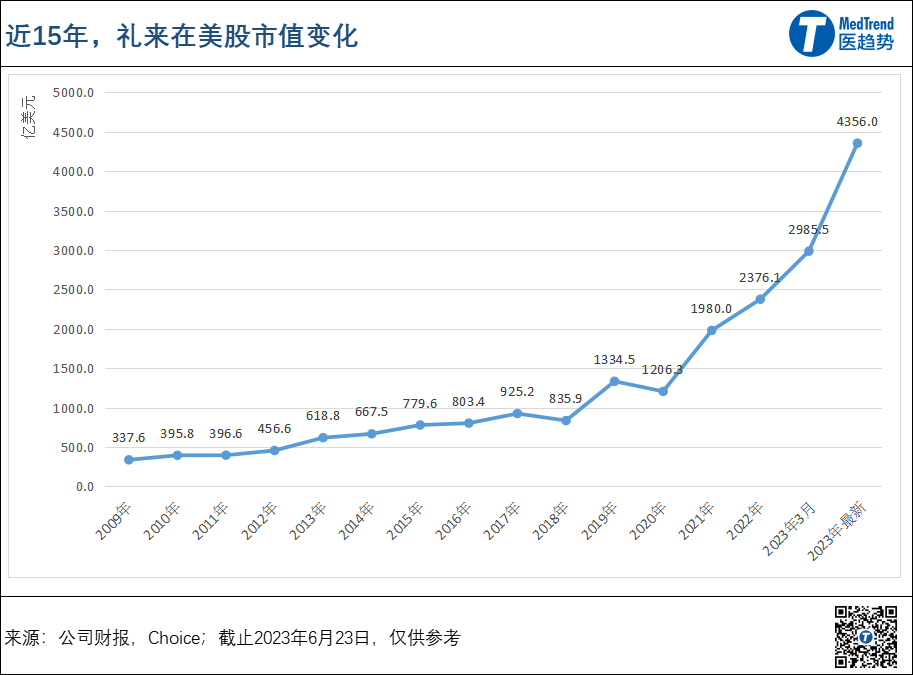The height and width of the screenshot is (675, 913).
Task: Click the 618.8 data label
Action: tap(323, 416)
